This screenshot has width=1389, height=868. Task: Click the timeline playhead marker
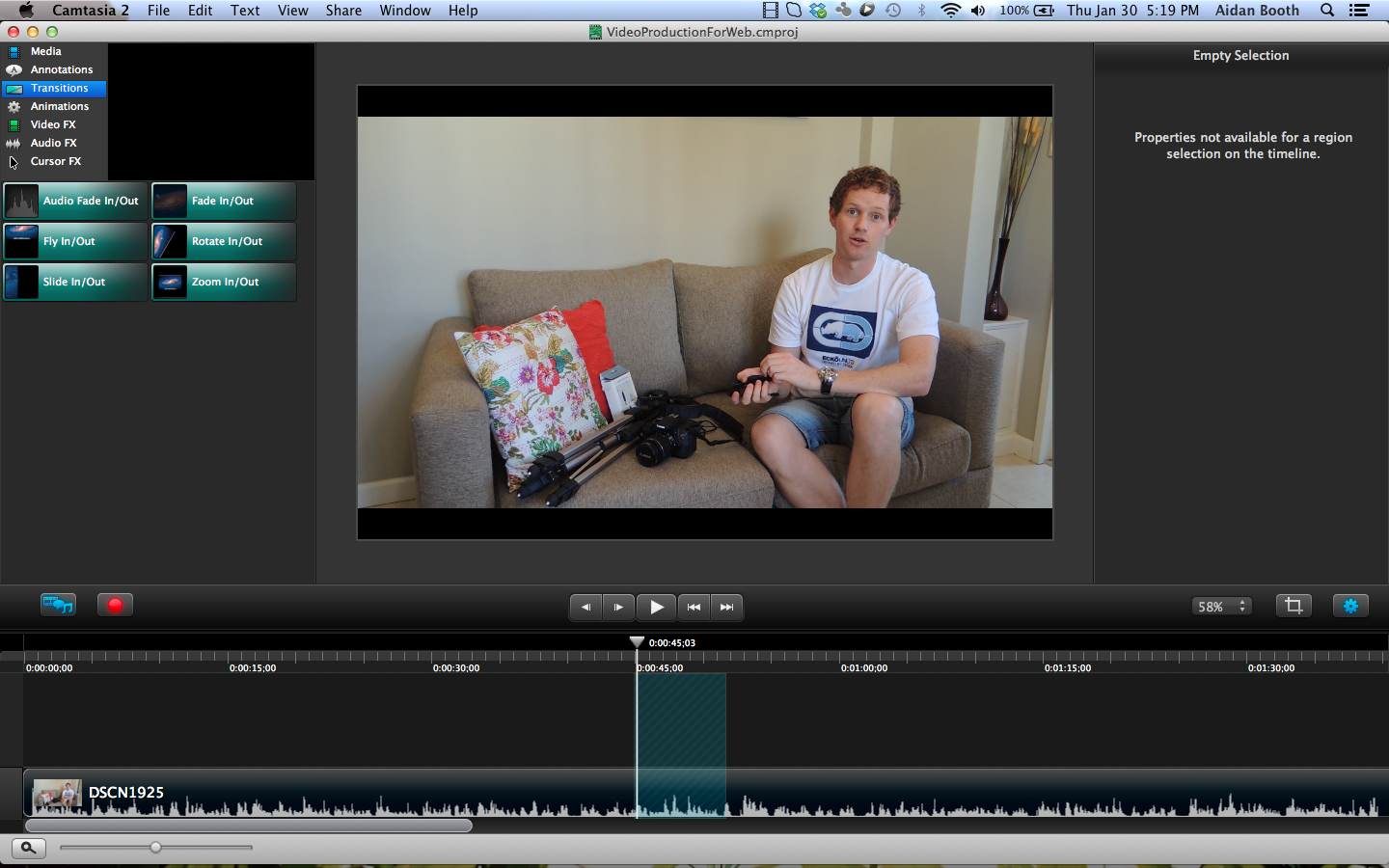click(637, 642)
